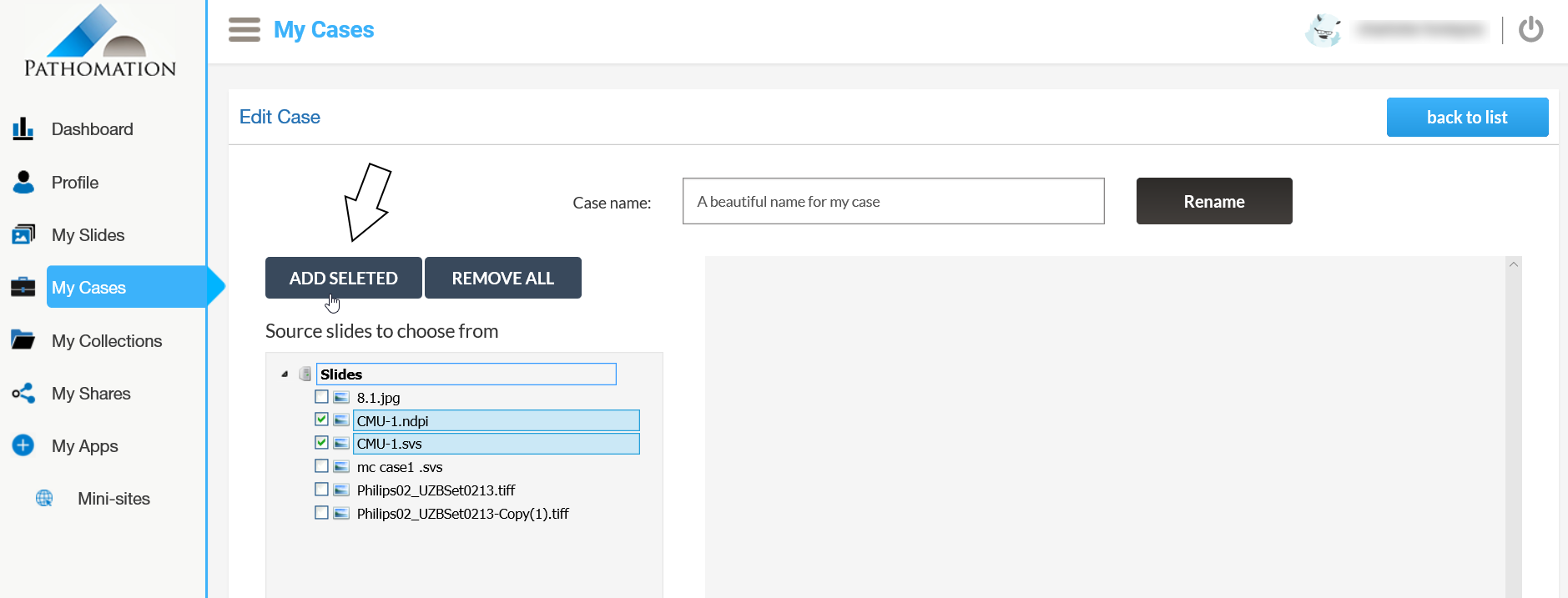The height and width of the screenshot is (598, 1568).
Task: Tick the mc case1 .svs checkbox
Action: click(x=321, y=466)
